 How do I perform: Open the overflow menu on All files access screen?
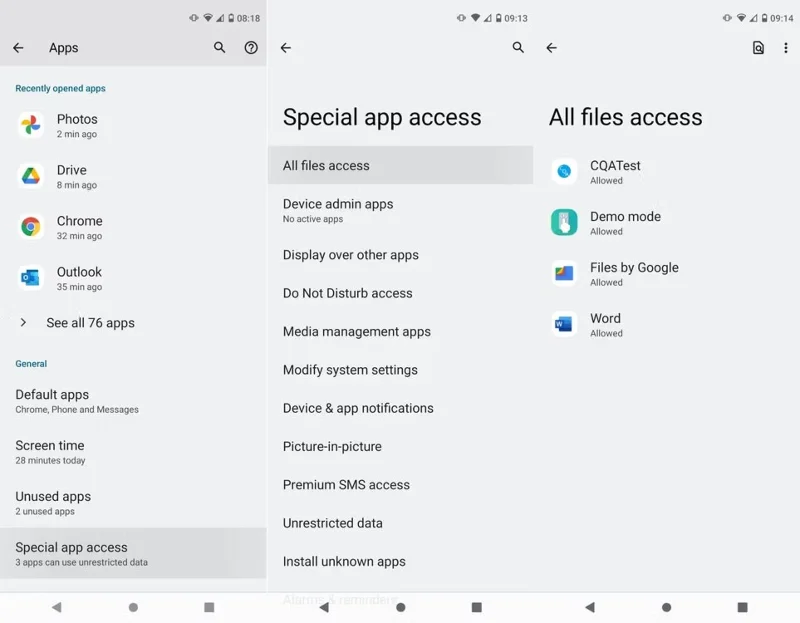pyautogui.click(x=786, y=47)
